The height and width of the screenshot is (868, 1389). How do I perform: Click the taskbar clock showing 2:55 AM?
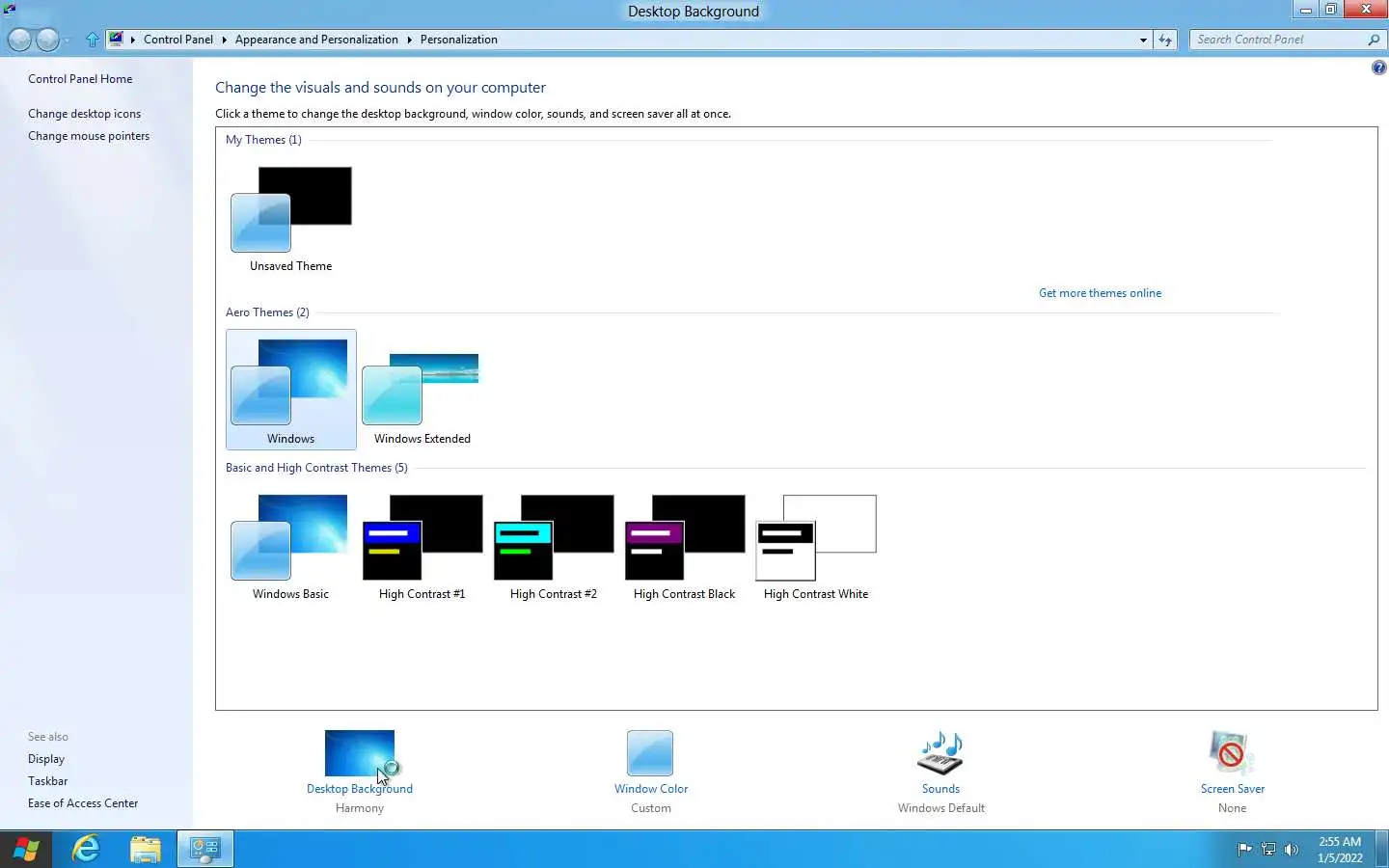tap(1340, 850)
